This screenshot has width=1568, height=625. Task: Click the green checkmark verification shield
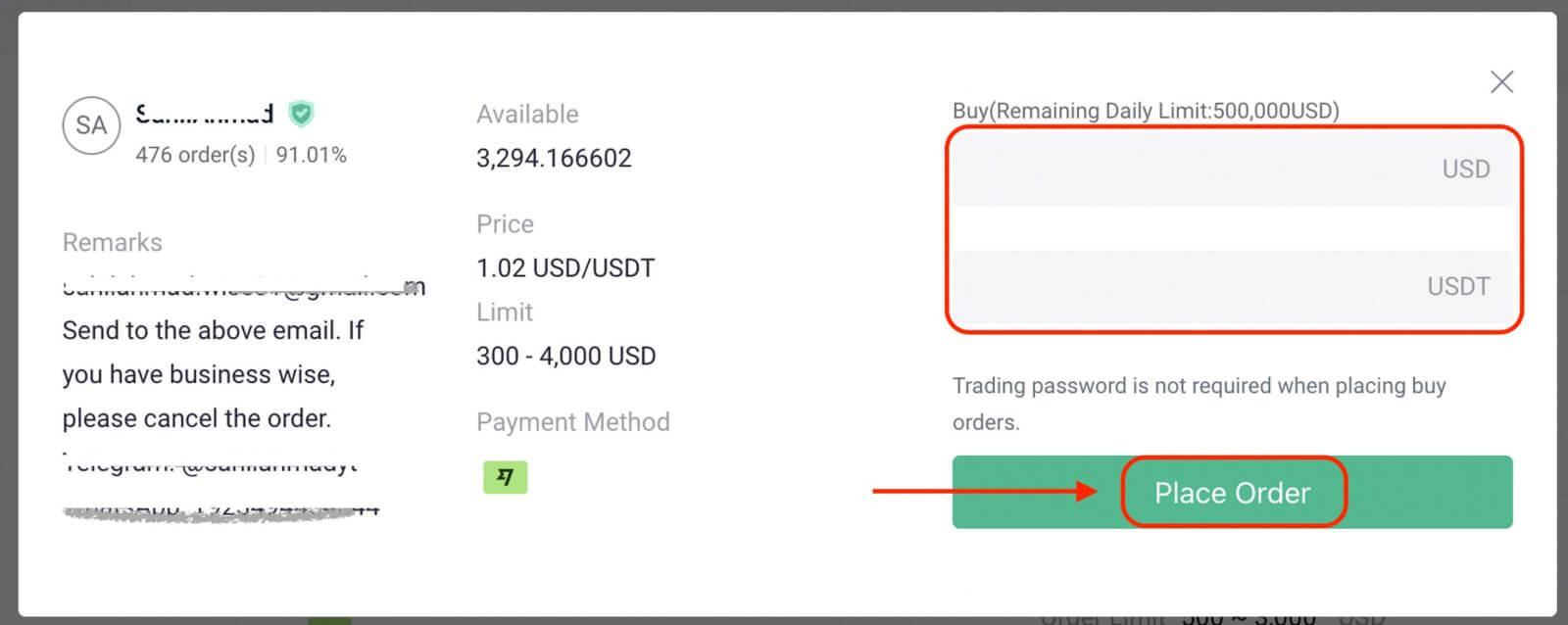(301, 115)
